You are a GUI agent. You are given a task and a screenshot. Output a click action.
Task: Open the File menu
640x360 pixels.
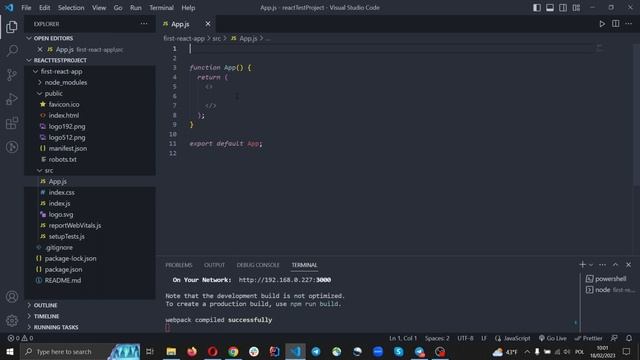click(26, 8)
